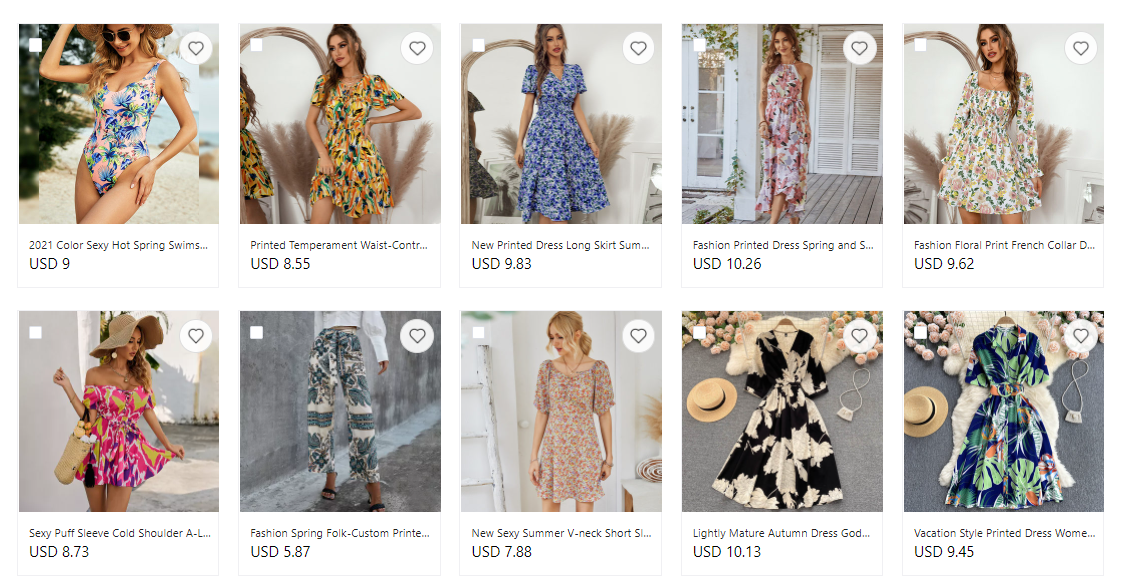Viewport: 1123px width, 583px height.
Task: Heart the Lightly Mature Autumn Dress
Action: (x=859, y=336)
